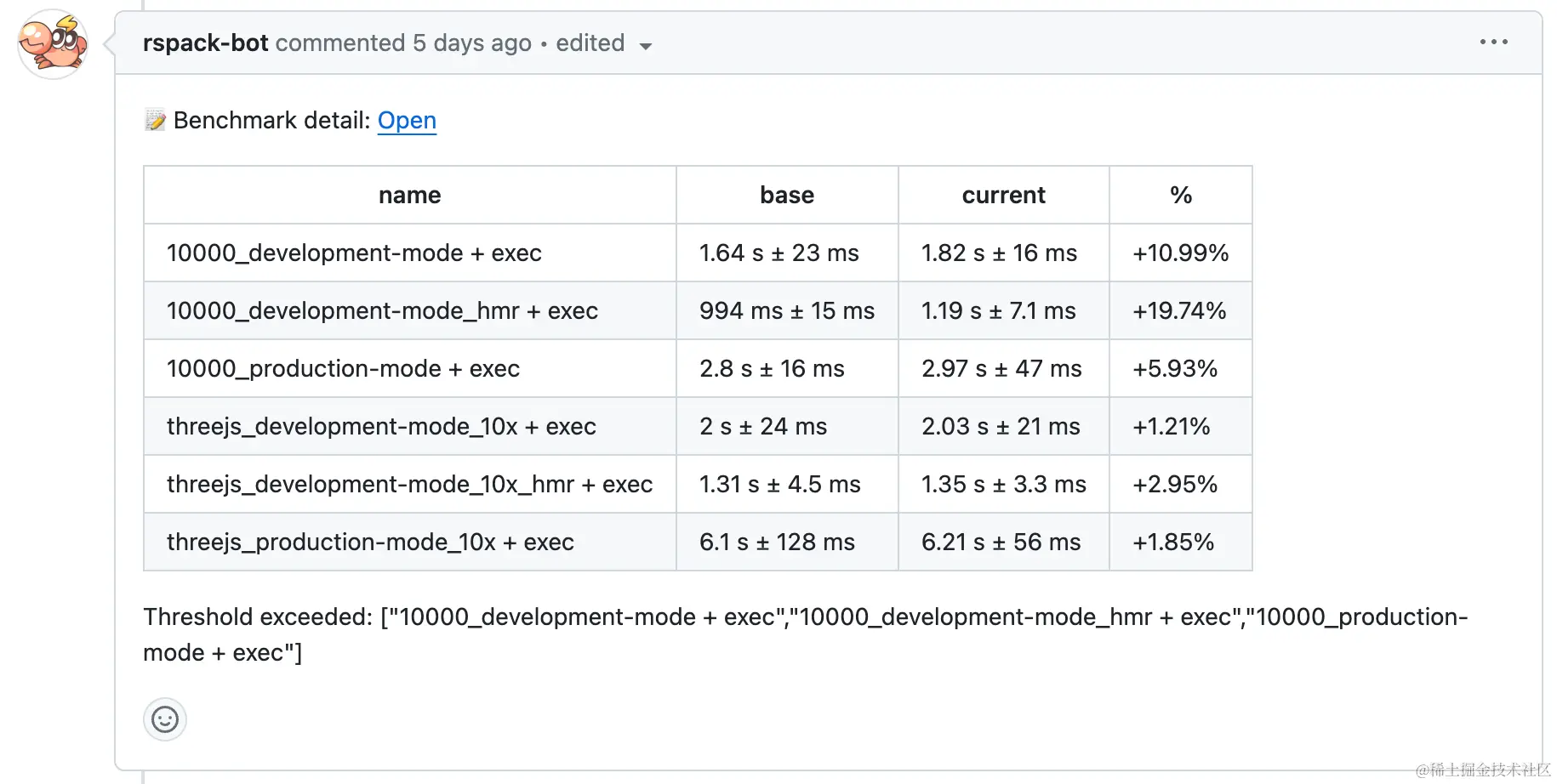The image size is (1557, 784).
Task: Click the +19.74% percentage cell
Action: (x=1181, y=310)
